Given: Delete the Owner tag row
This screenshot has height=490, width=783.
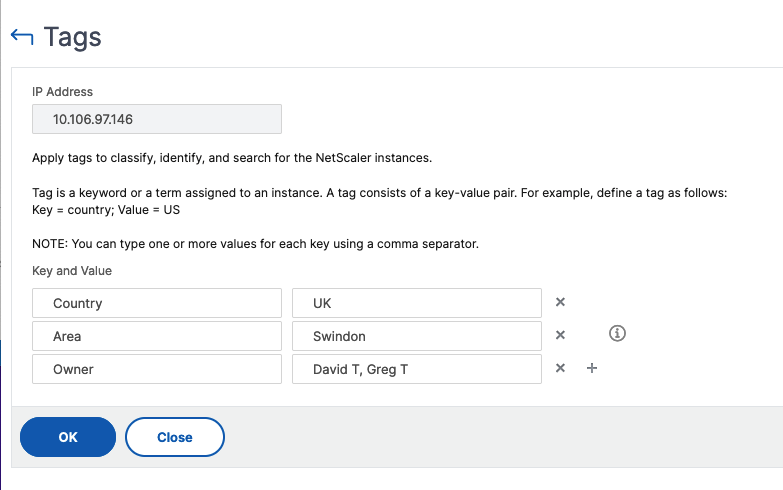Looking at the screenshot, I should [560, 368].
